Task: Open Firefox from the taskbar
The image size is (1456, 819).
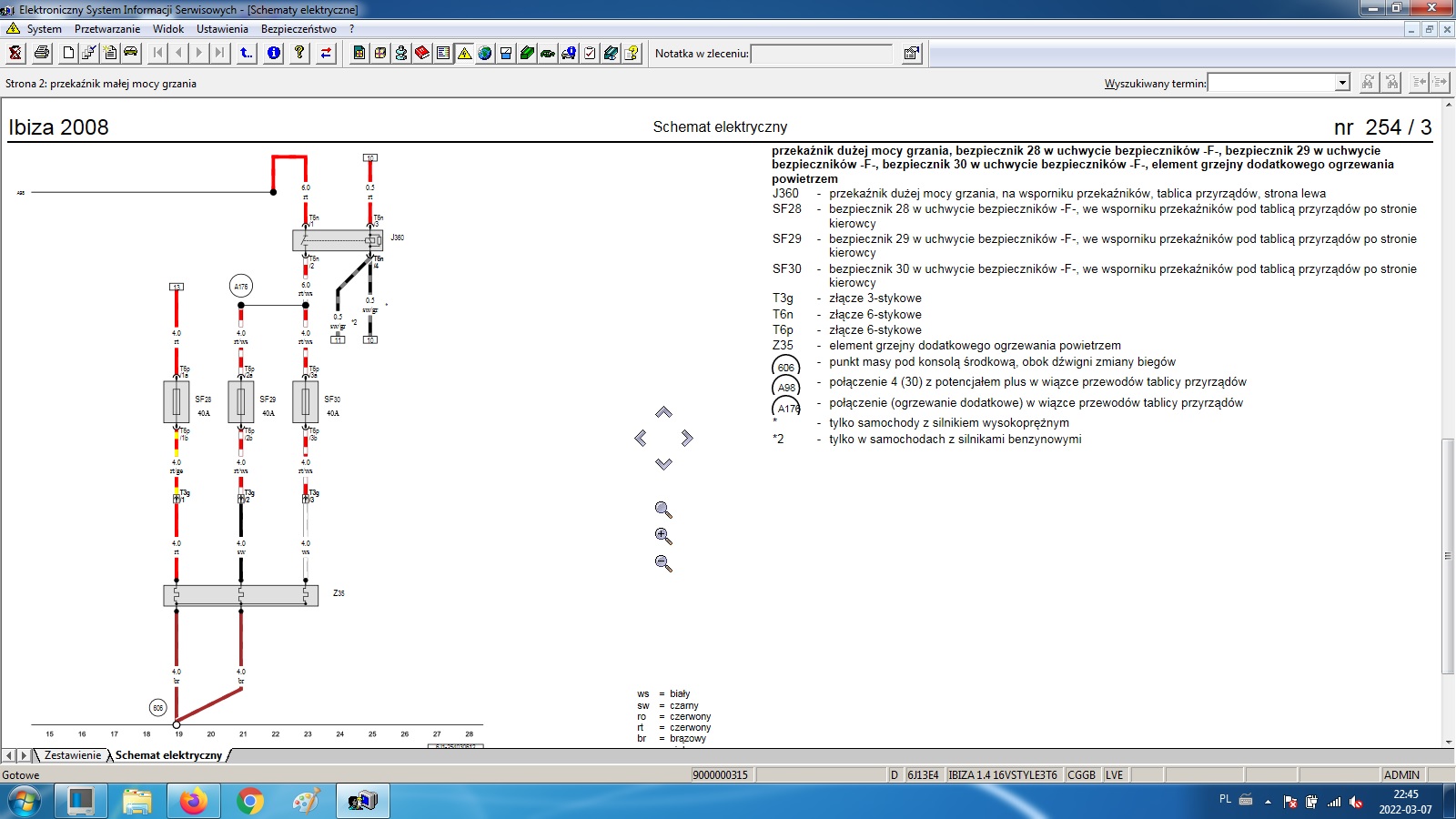Action: tap(193, 802)
